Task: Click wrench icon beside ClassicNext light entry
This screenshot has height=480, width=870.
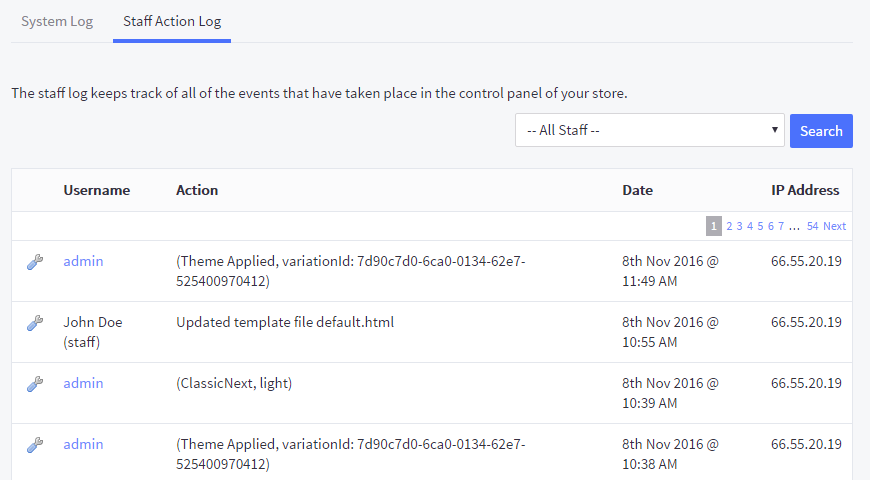Action: (x=34, y=384)
